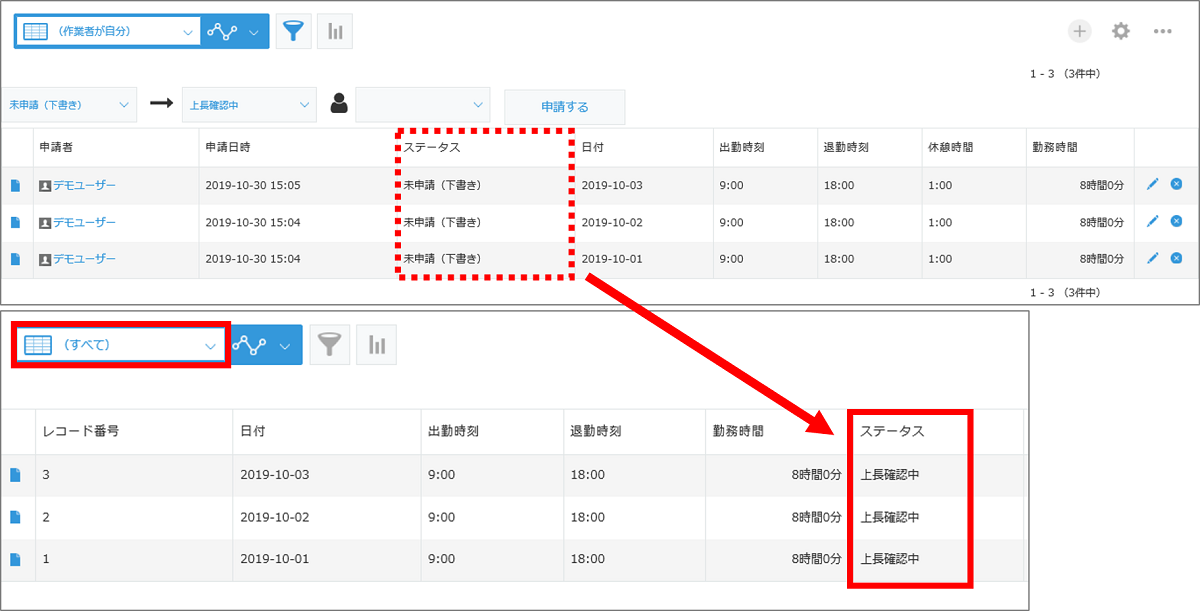The height and width of the screenshot is (611, 1200).
Task: Click the plus icon to add record
Action: [x=1080, y=31]
